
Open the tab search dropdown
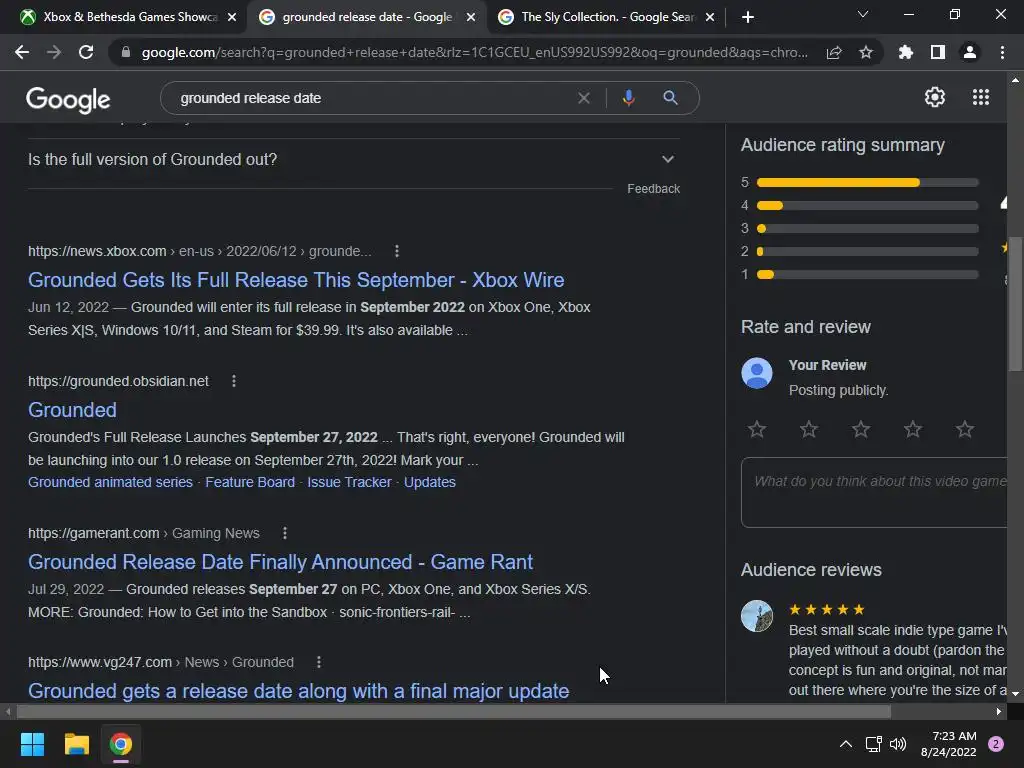point(863,14)
